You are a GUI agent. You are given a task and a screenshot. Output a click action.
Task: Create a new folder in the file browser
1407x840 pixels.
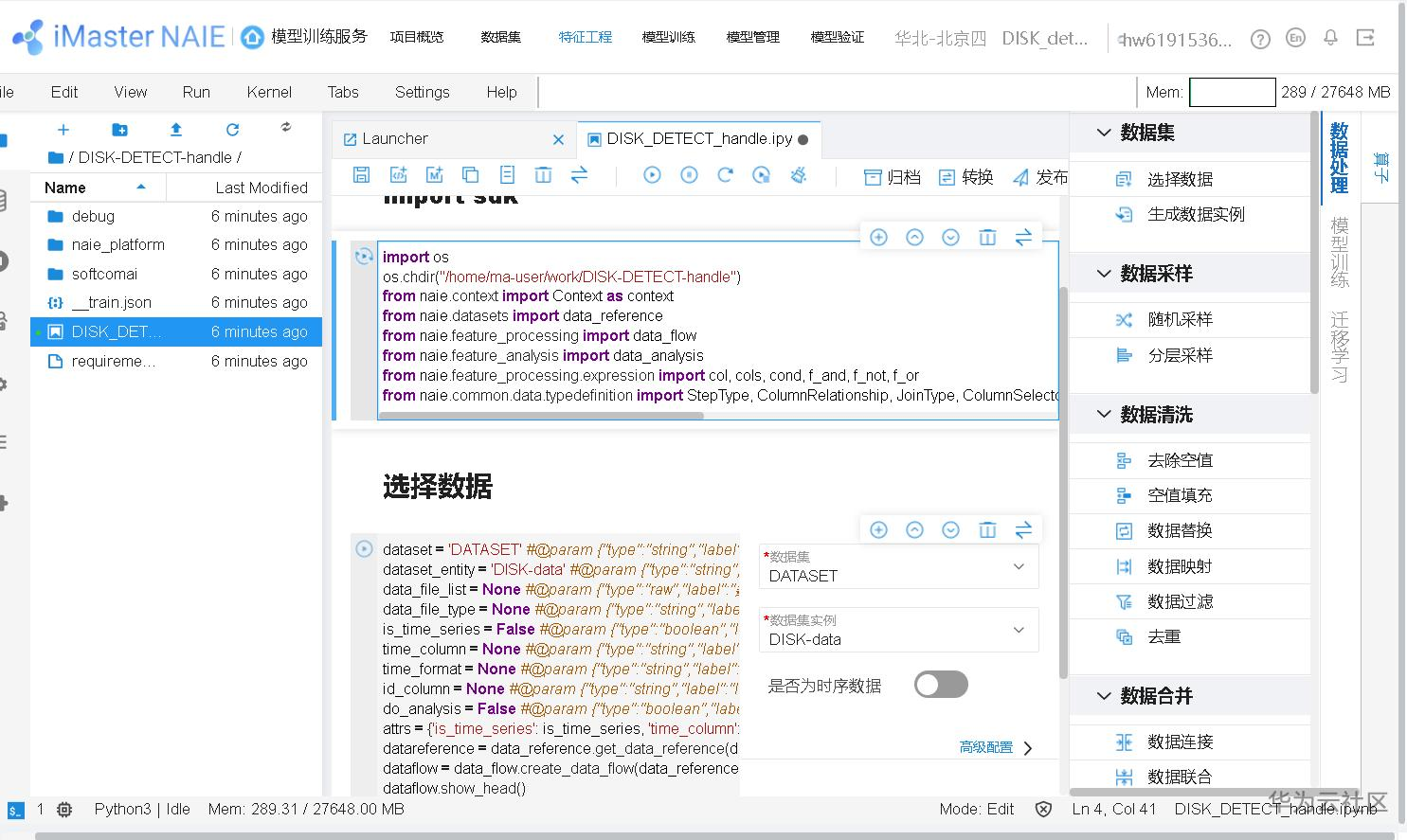(x=119, y=130)
